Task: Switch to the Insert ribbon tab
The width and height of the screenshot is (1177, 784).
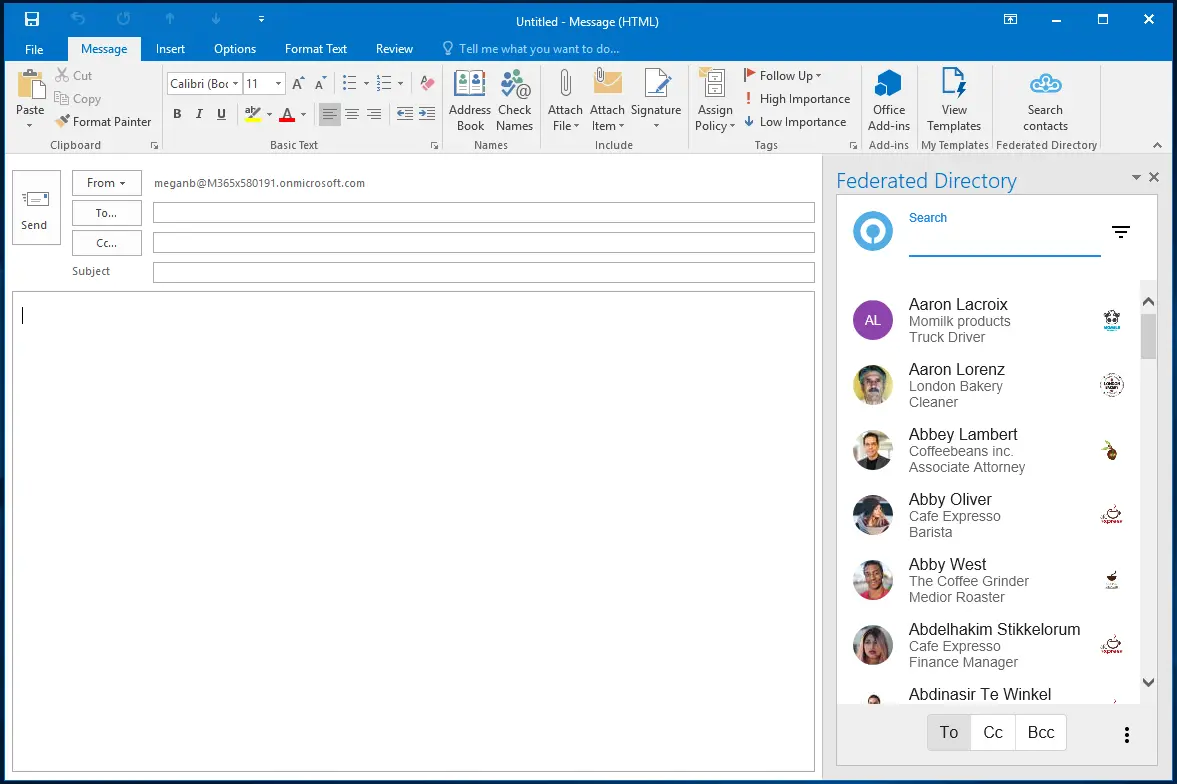Action: pyautogui.click(x=170, y=48)
